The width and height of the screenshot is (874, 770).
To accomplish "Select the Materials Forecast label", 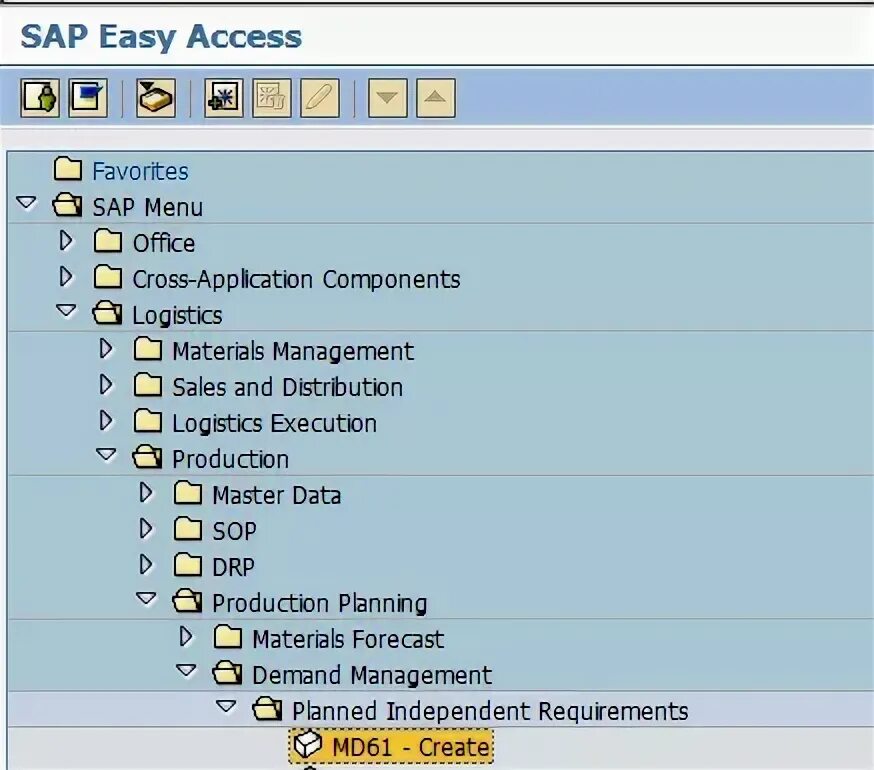I will 348,640.
